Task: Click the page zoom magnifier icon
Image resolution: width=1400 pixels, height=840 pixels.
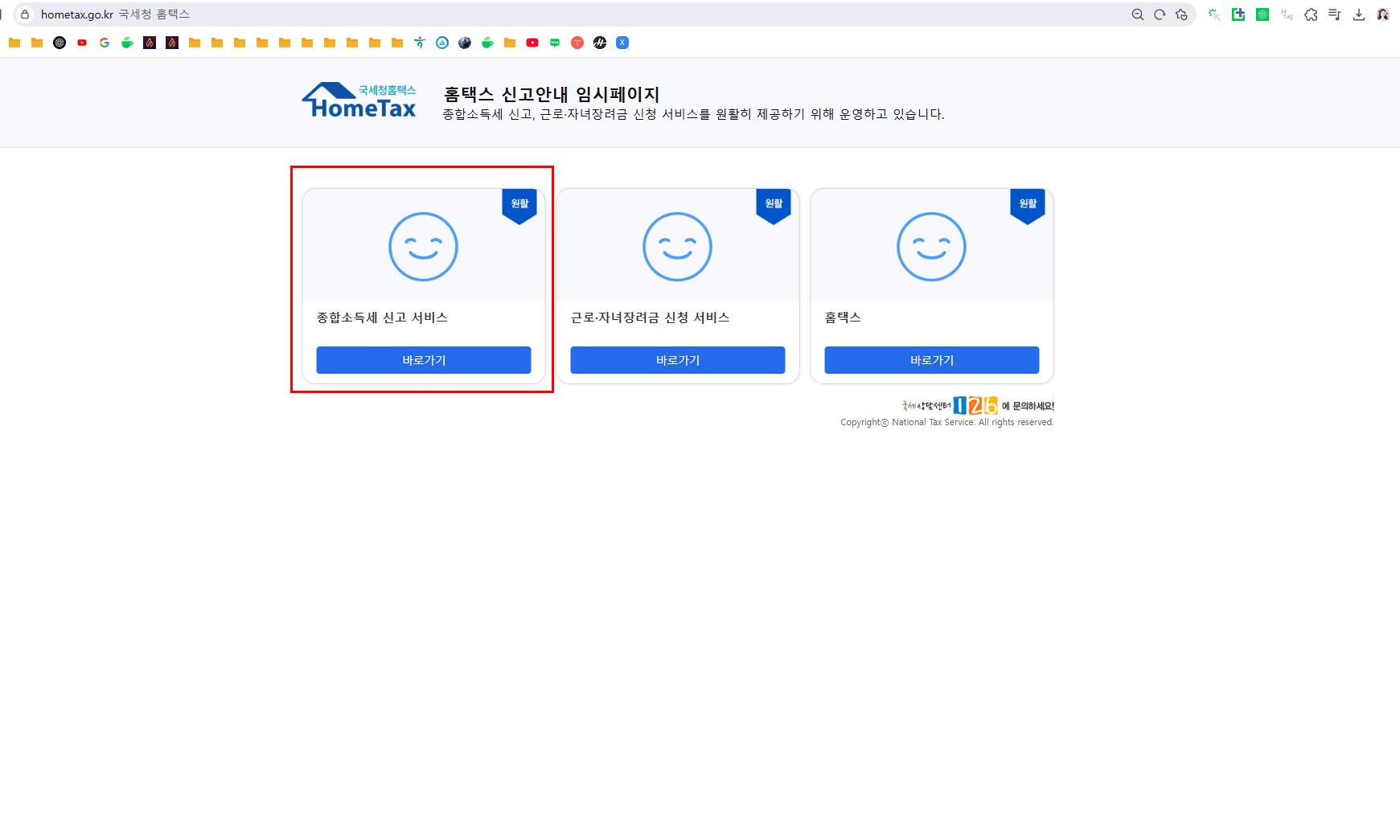Action: pyautogui.click(x=1139, y=14)
